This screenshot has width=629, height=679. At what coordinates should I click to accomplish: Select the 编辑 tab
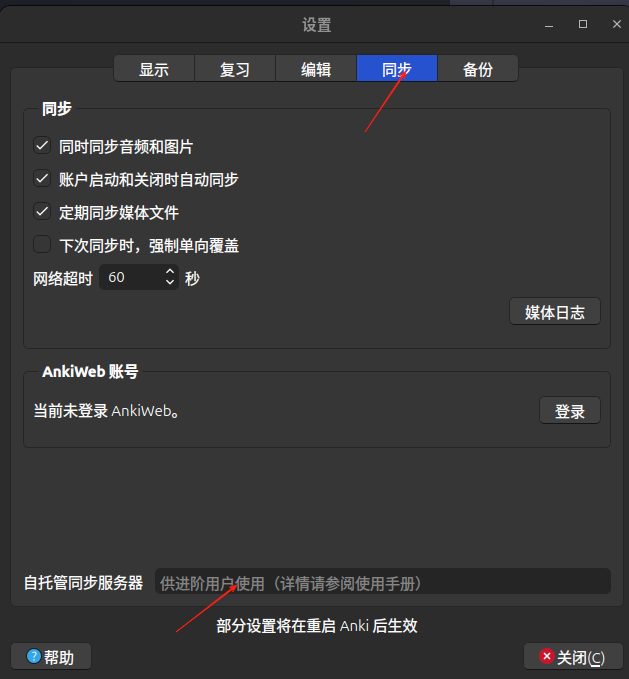click(x=316, y=68)
